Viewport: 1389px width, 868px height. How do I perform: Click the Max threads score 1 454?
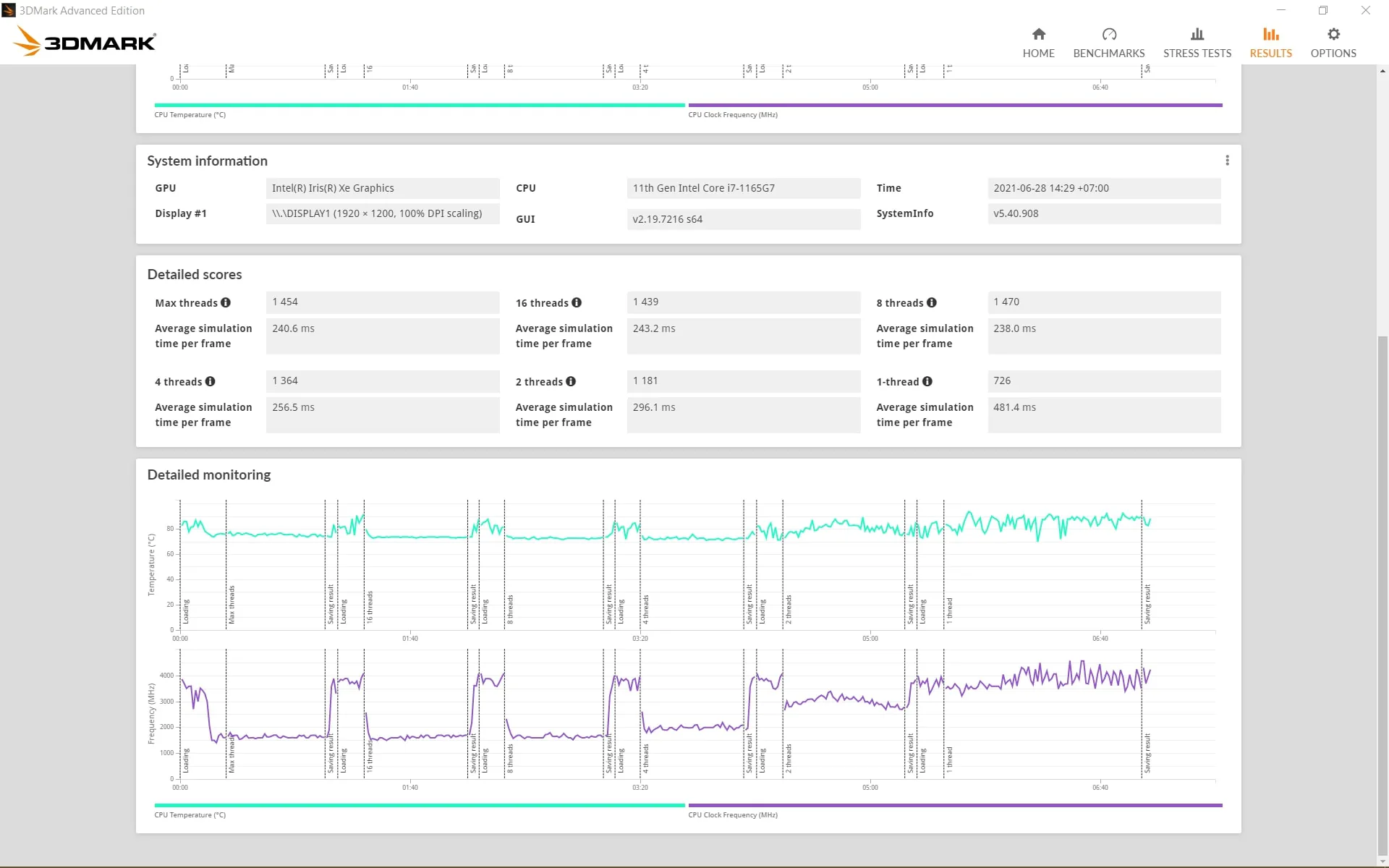383,302
